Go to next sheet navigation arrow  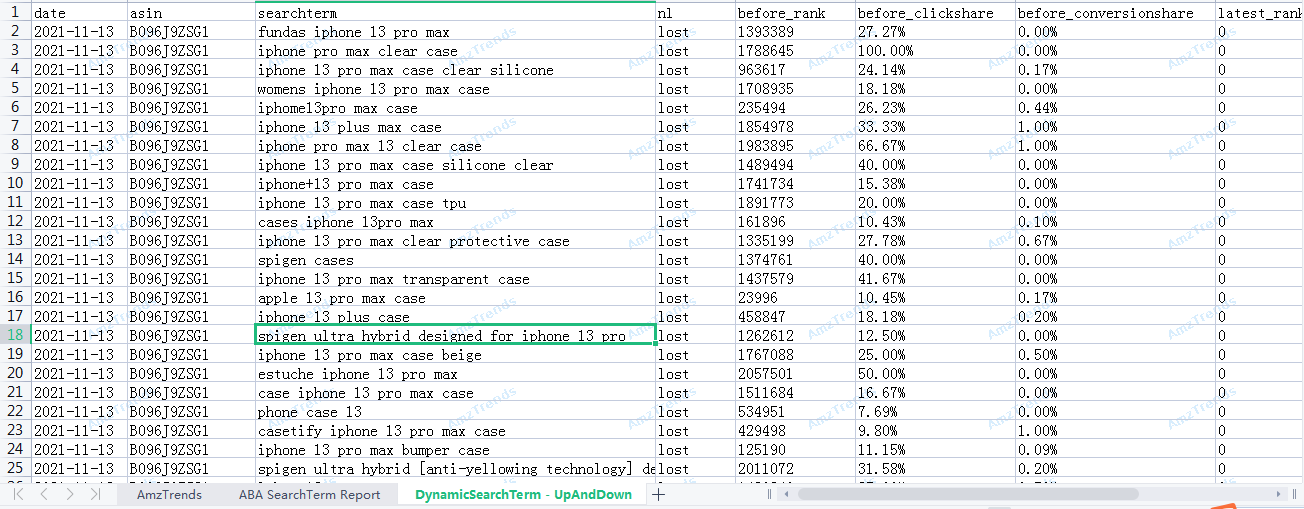[x=69, y=494]
